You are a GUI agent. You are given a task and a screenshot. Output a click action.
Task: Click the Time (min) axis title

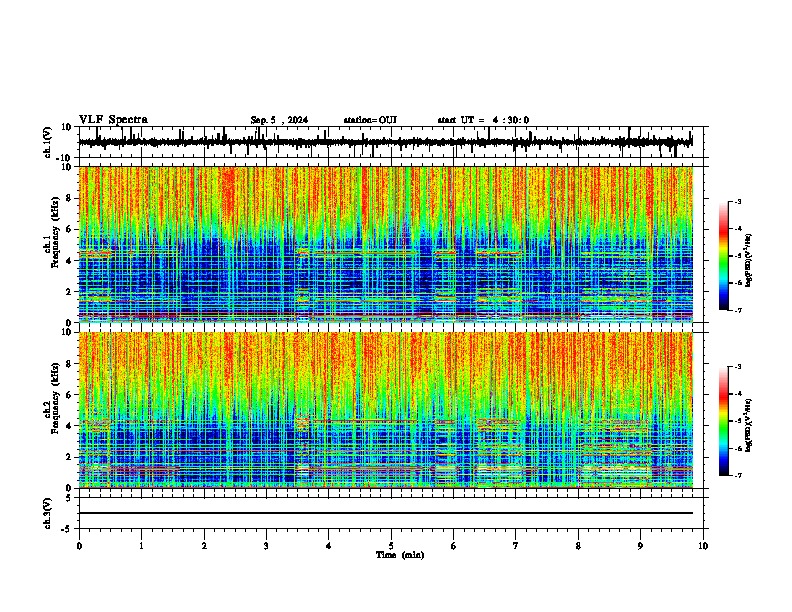400,555
